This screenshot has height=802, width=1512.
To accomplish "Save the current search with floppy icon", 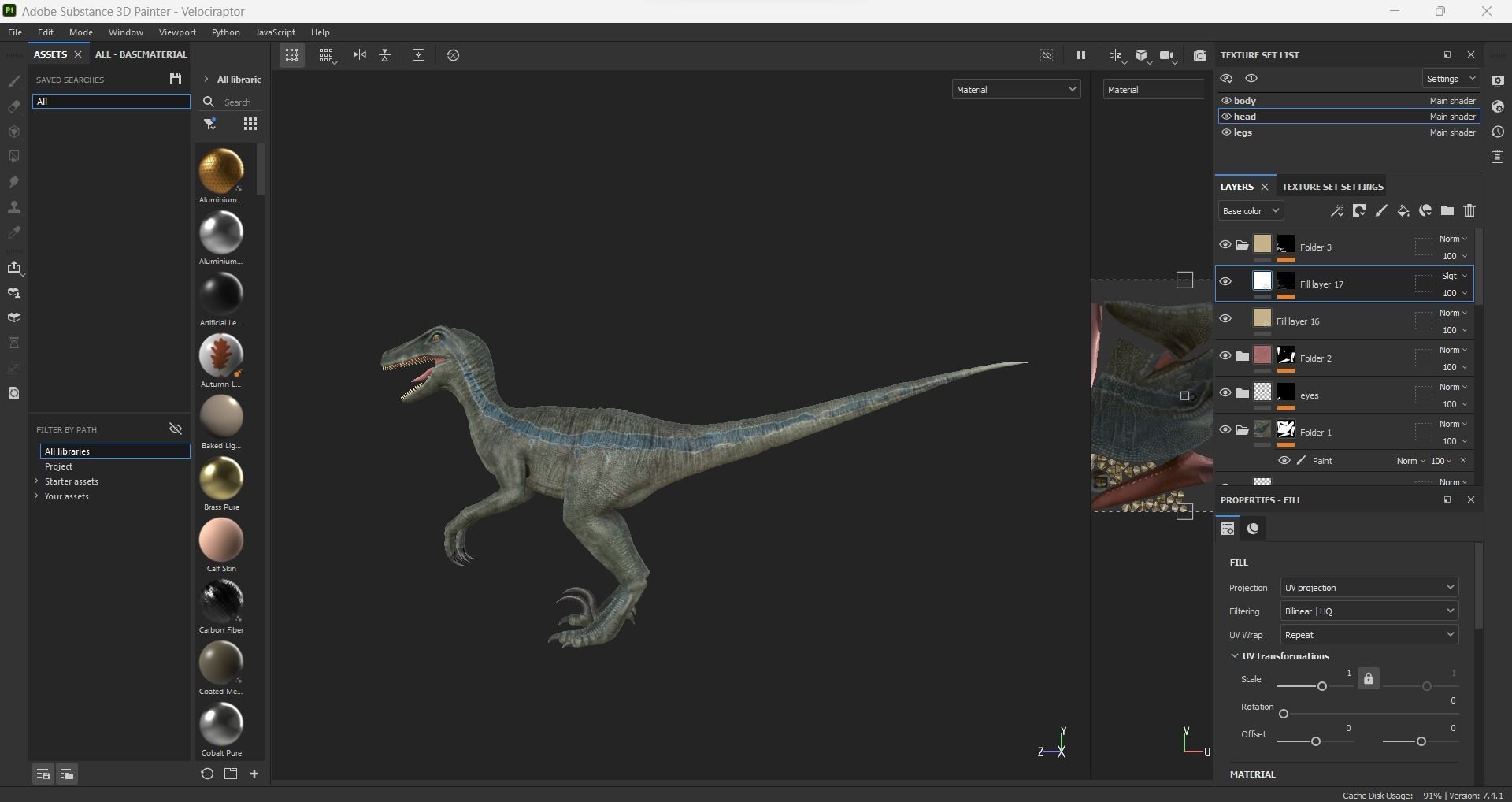I will pos(175,79).
